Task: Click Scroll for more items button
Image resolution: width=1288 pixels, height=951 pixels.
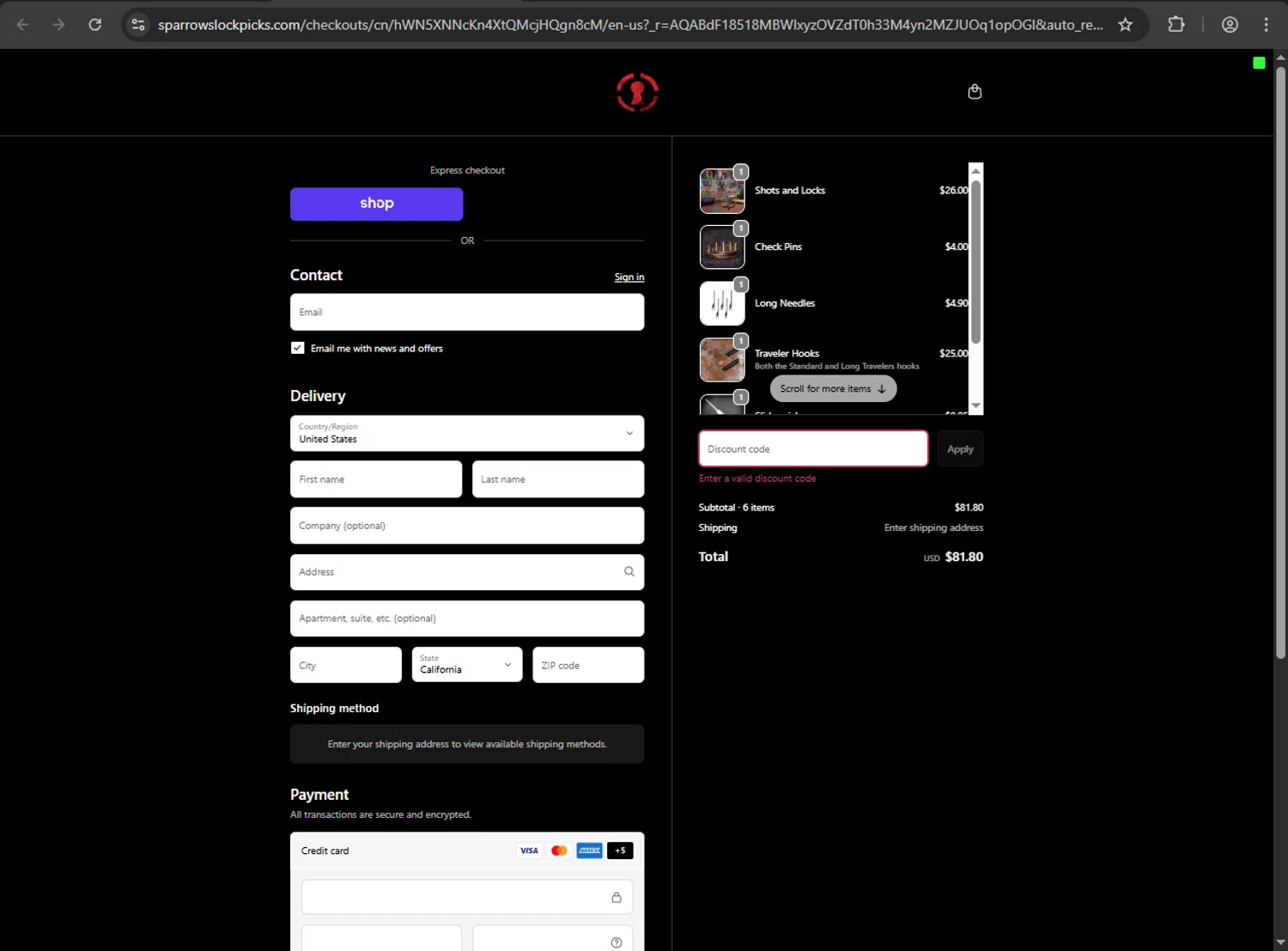Action: point(833,388)
